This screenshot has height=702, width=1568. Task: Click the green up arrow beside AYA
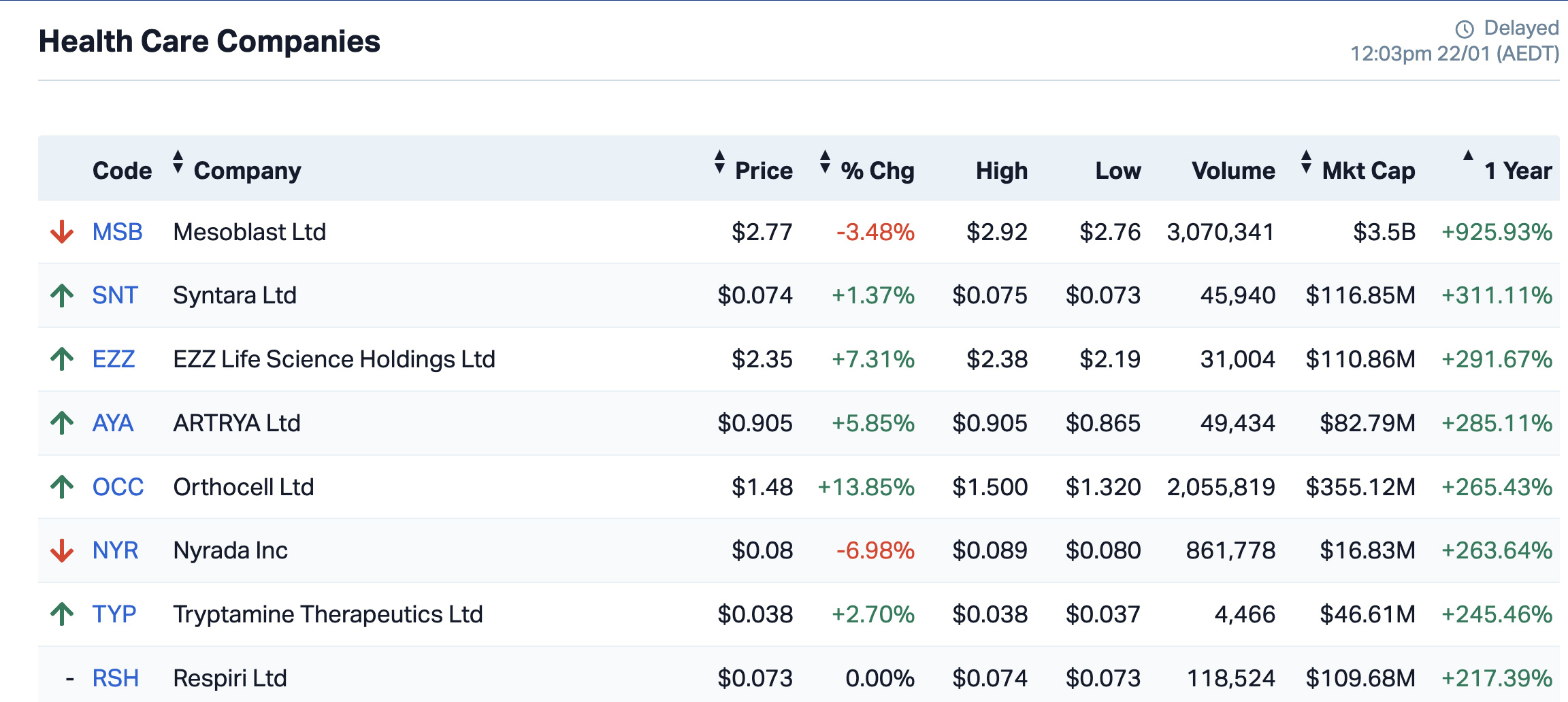(x=62, y=423)
